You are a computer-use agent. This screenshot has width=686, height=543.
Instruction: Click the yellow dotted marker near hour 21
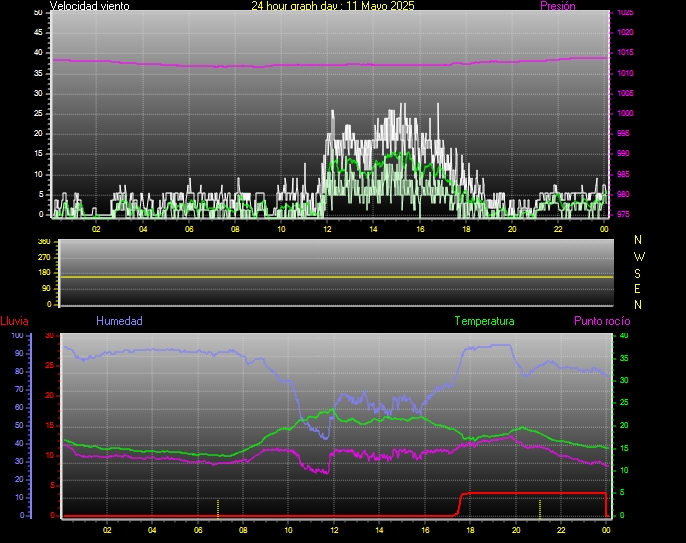540,508
